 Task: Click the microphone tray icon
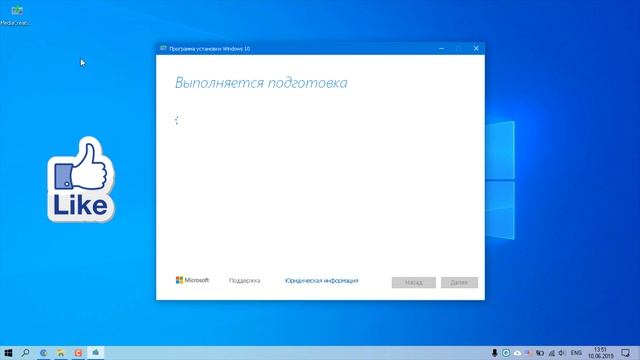coord(494,353)
